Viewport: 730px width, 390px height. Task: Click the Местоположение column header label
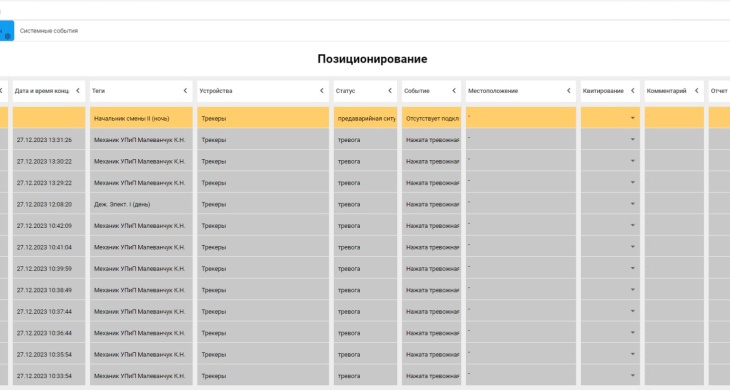coord(493,91)
